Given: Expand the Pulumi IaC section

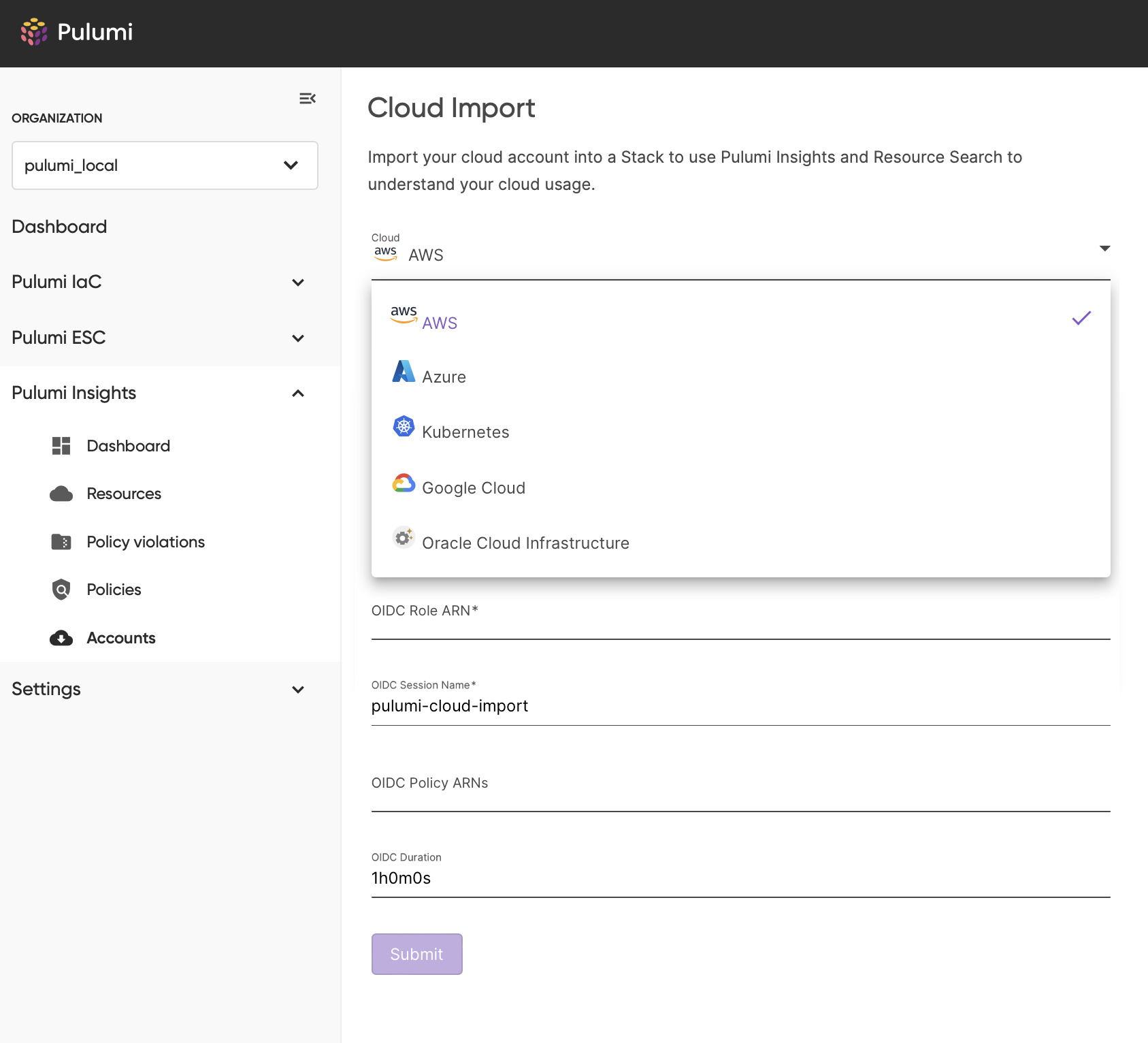Looking at the screenshot, I should click(x=159, y=282).
